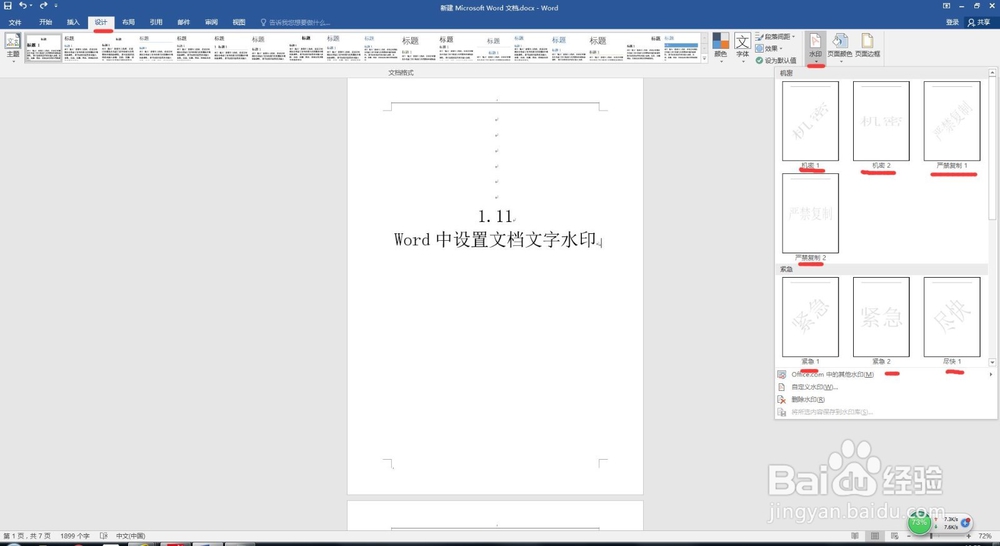This screenshot has height=546, width=1000.
Task: Click proofing icon in status bar
Action: pos(103,536)
